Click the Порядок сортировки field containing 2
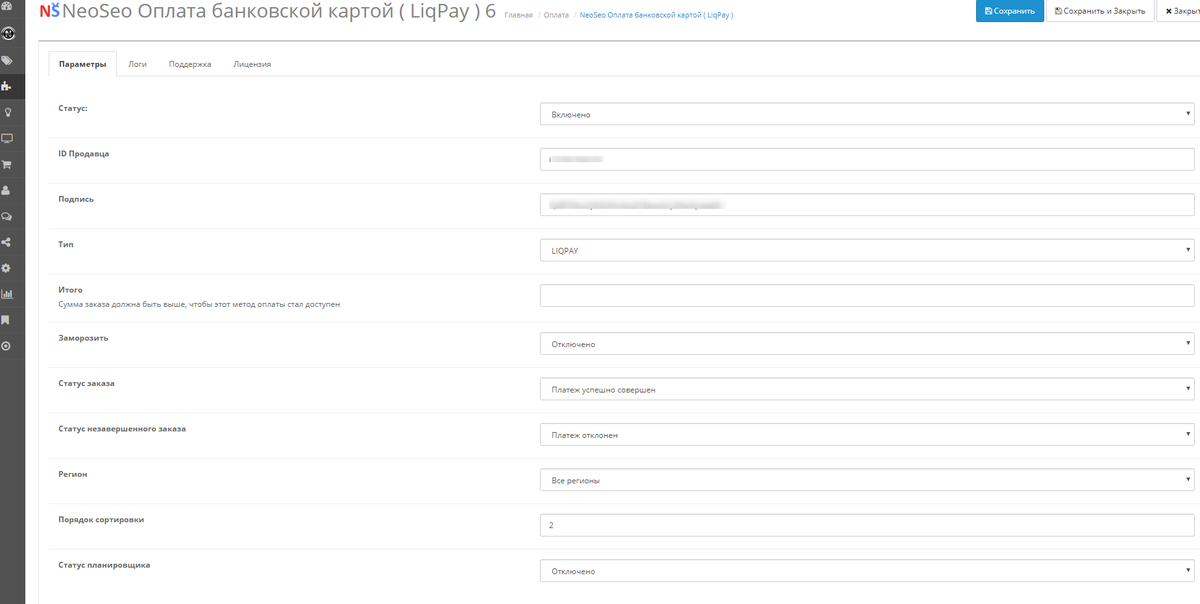The height and width of the screenshot is (604, 1200). point(867,525)
